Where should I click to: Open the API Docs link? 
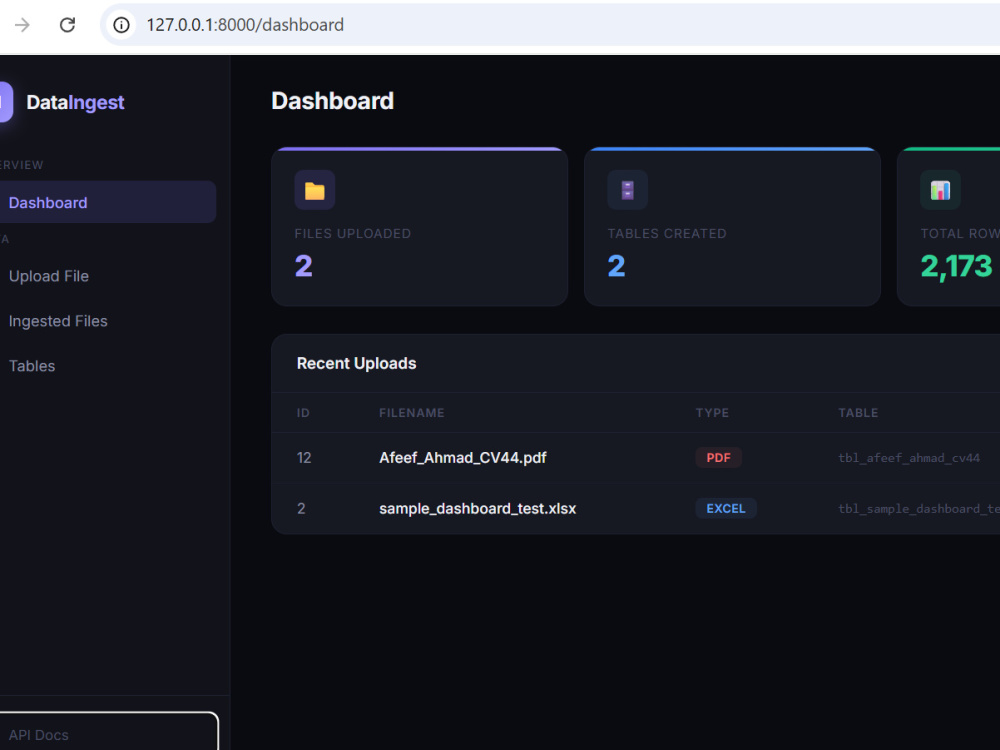(108, 734)
